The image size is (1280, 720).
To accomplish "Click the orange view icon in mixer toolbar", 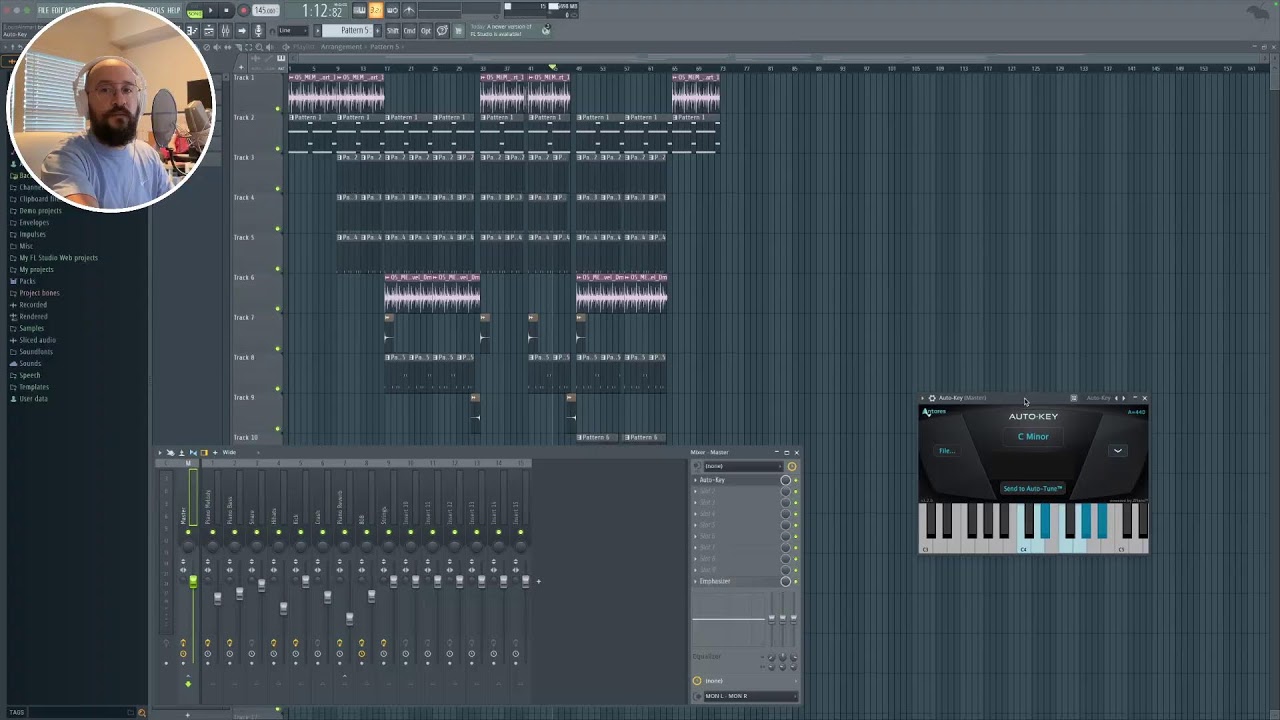I will [x=204, y=453].
